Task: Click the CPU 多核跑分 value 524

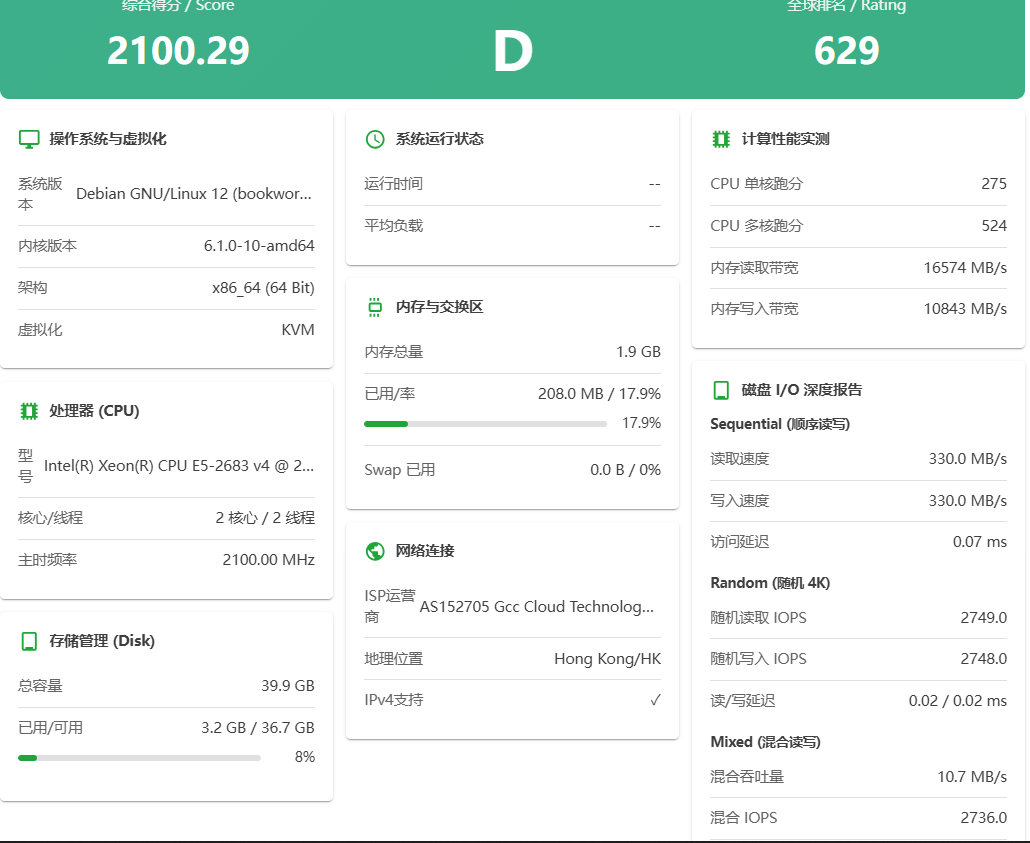Action: click(994, 226)
